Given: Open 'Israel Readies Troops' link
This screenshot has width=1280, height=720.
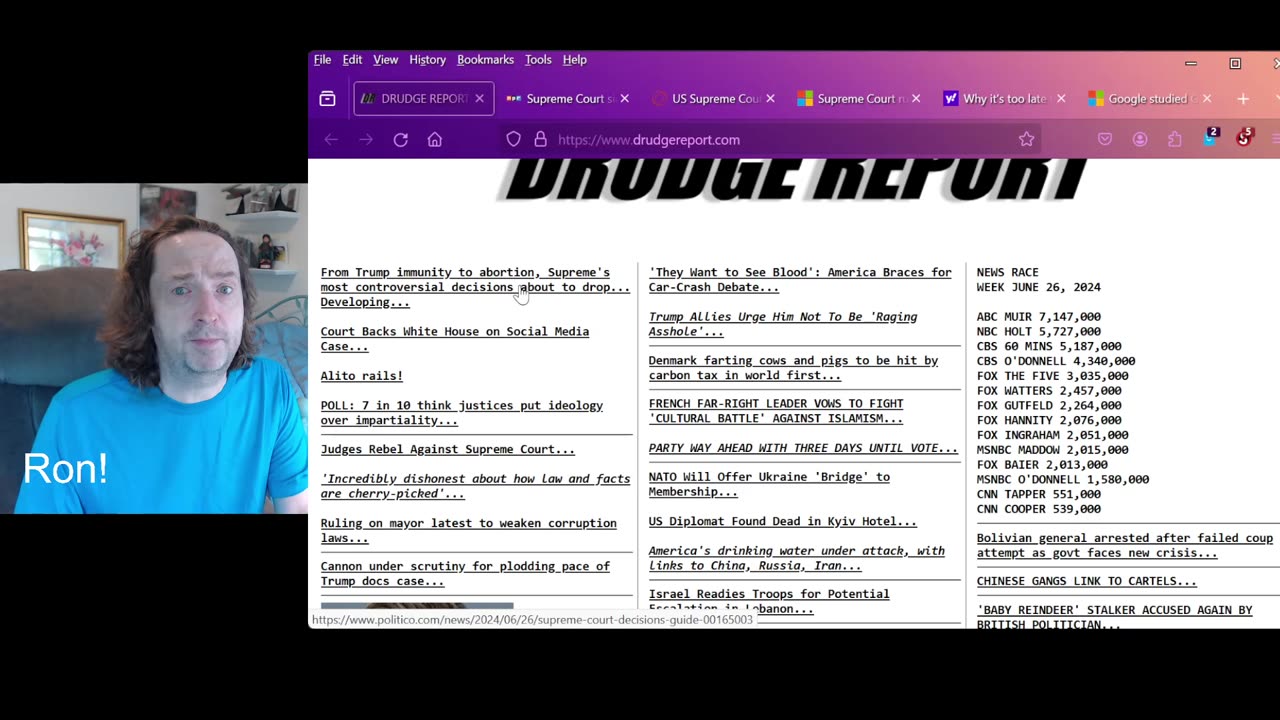Looking at the screenshot, I should click(769, 601).
